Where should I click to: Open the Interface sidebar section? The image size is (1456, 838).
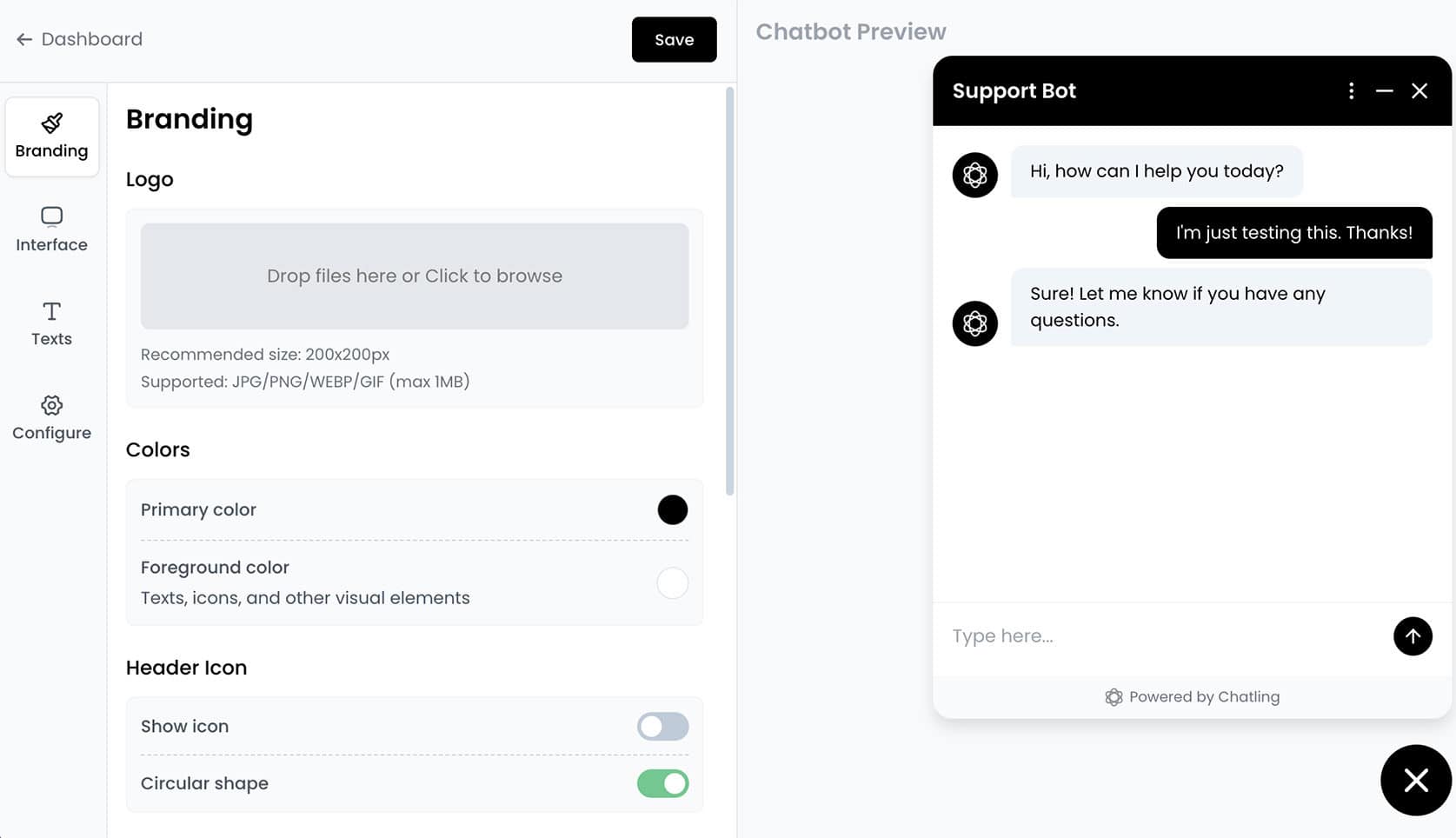(x=52, y=229)
